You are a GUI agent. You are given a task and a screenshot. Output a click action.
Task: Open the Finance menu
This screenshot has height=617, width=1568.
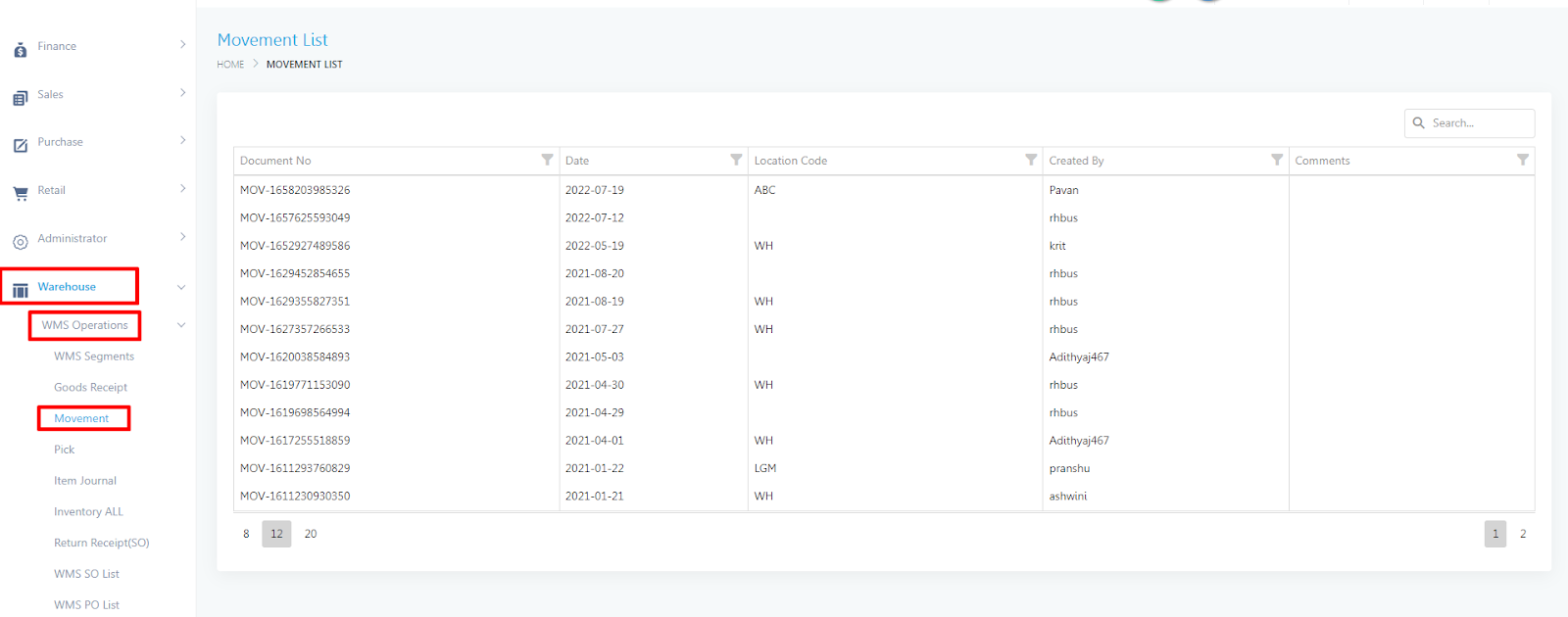[57, 46]
